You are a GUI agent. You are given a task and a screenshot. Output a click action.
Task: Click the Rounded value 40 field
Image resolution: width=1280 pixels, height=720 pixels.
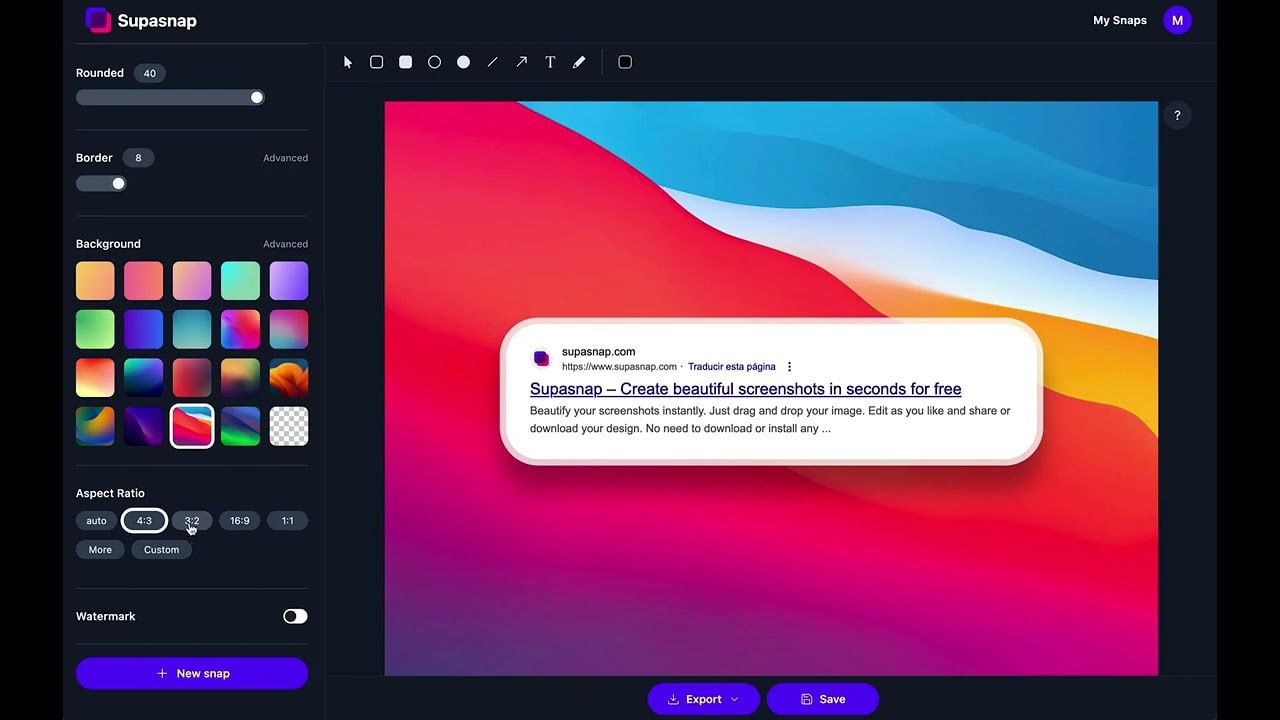tap(149, 73)
